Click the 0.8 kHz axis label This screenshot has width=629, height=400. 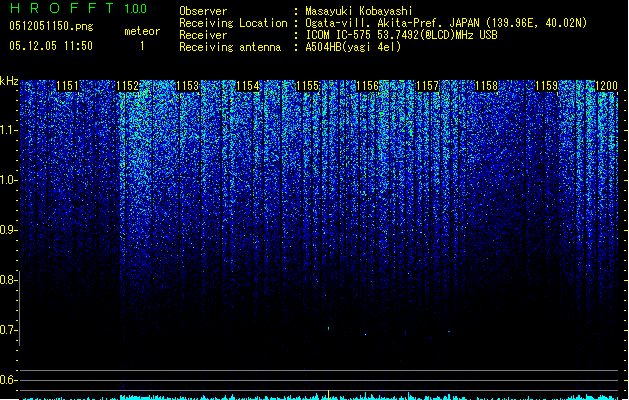[8, 280]
